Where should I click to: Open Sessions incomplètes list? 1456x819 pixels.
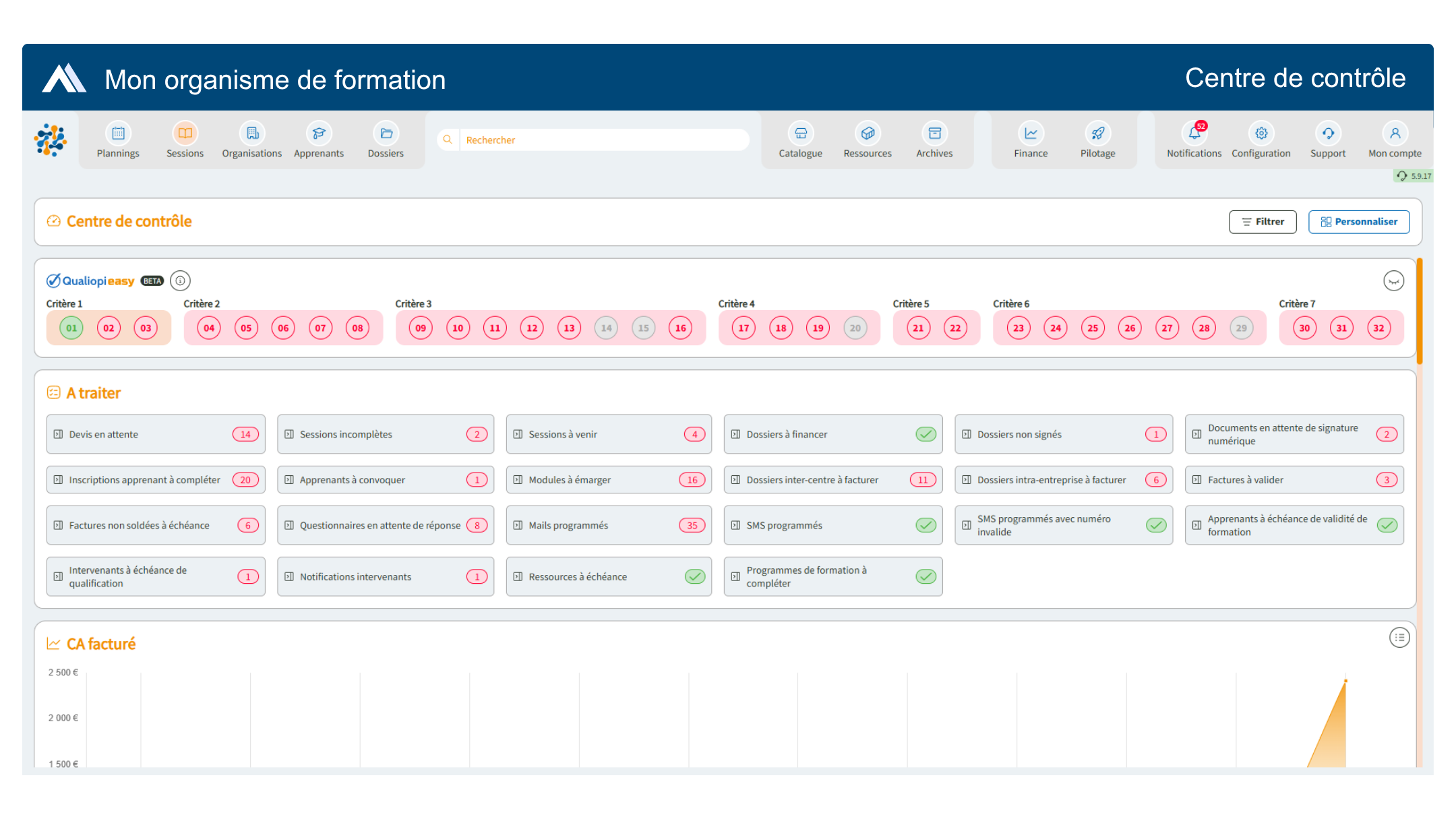(x=386, y=434)
